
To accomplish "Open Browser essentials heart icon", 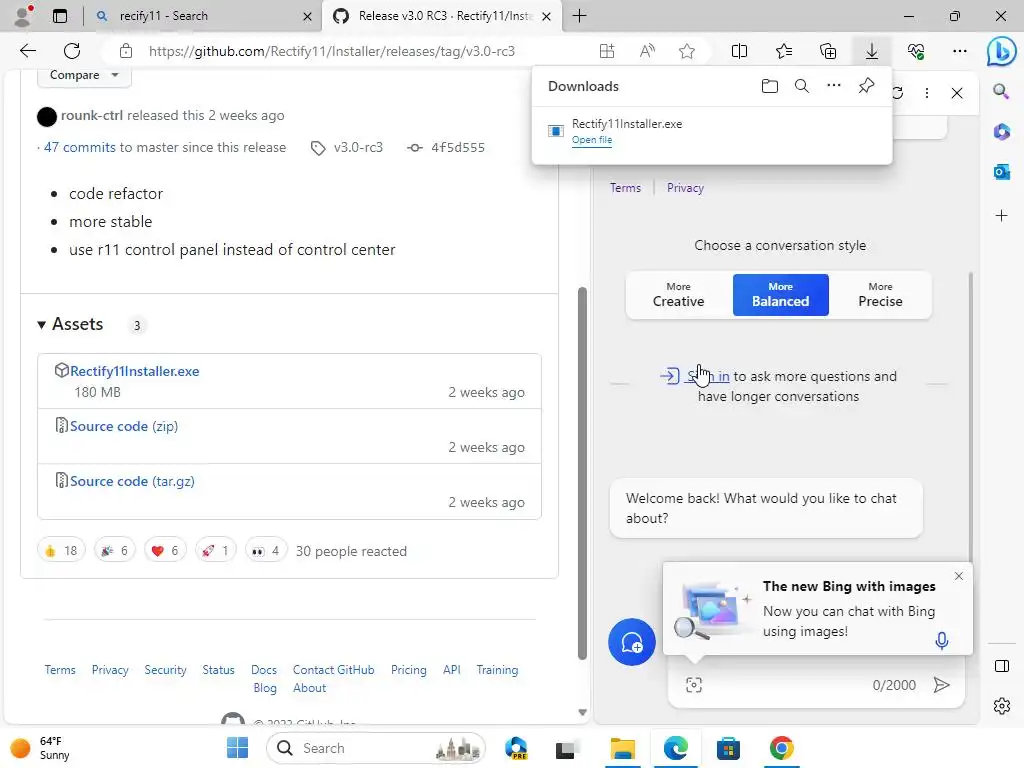I will 916,51.
